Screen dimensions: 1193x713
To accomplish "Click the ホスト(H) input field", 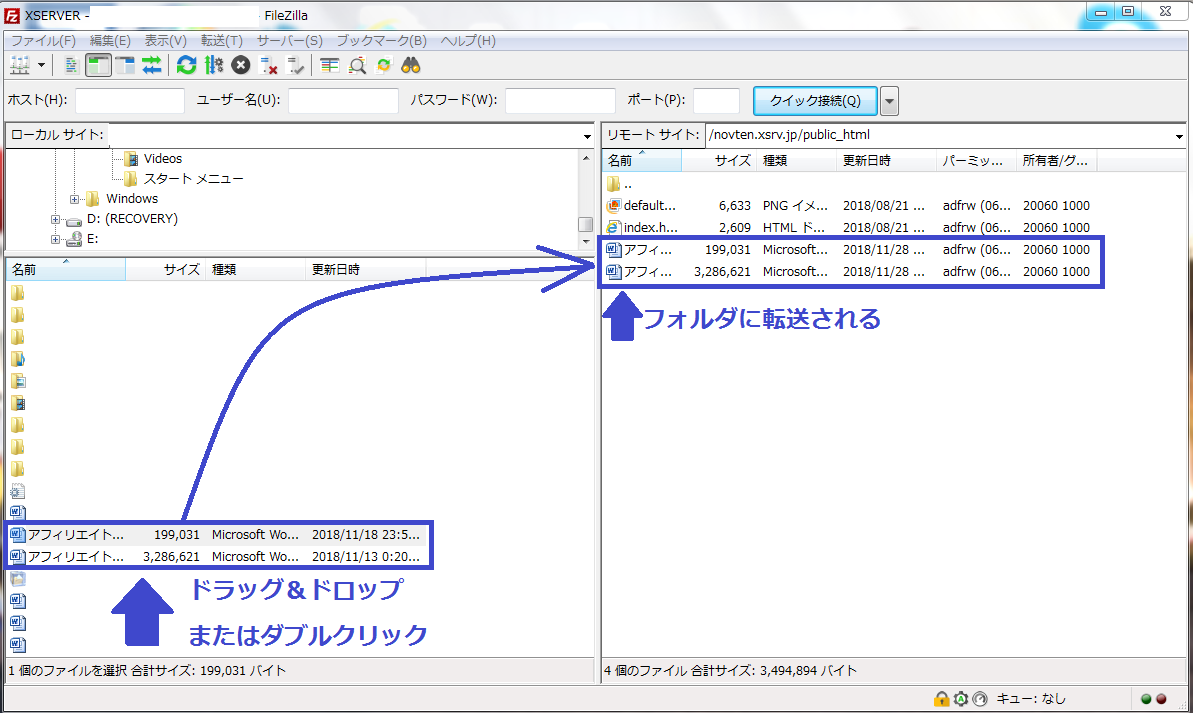I will [x=130, y=101].
